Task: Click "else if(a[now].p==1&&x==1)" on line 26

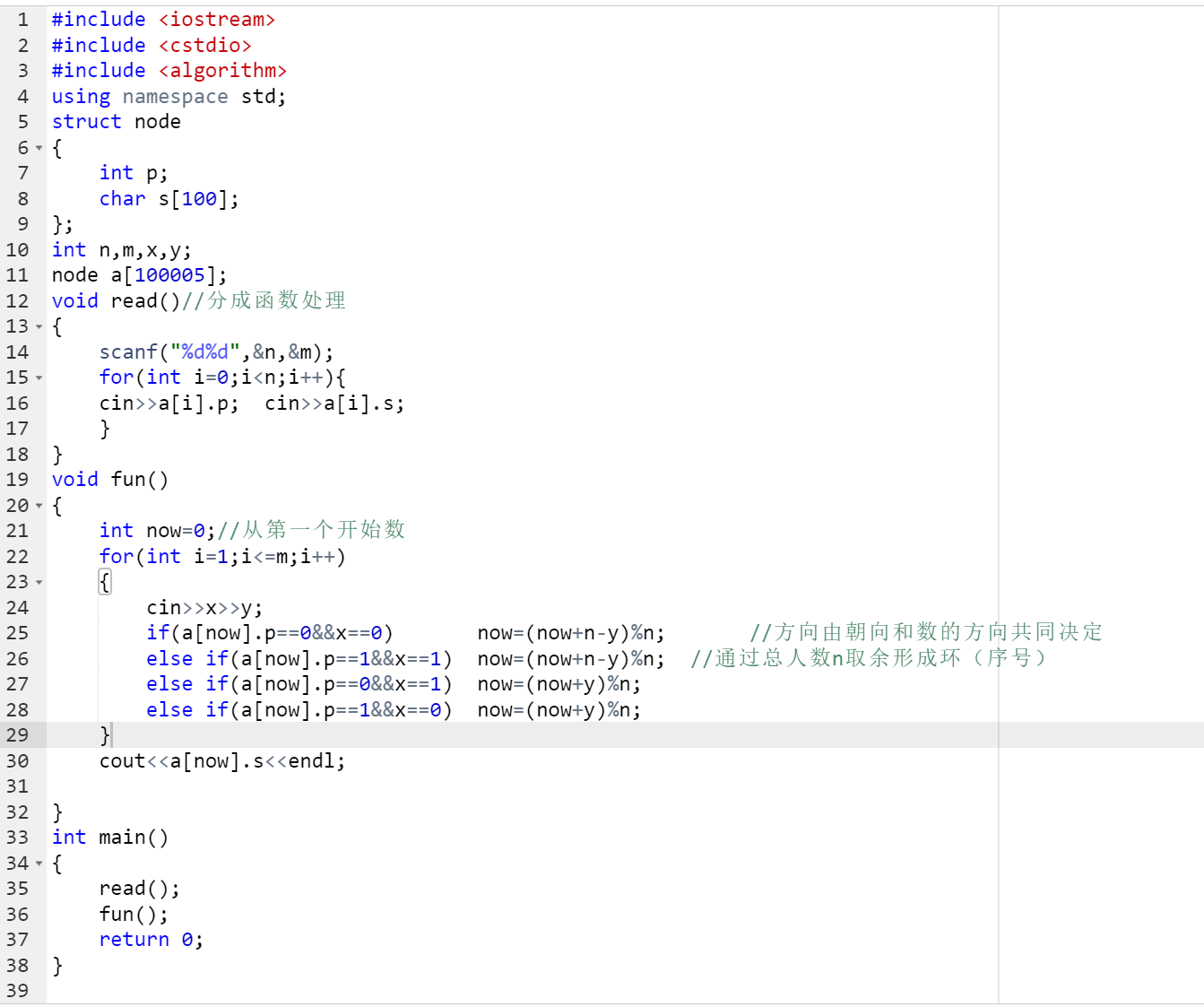Action: [x=299, y=659]
